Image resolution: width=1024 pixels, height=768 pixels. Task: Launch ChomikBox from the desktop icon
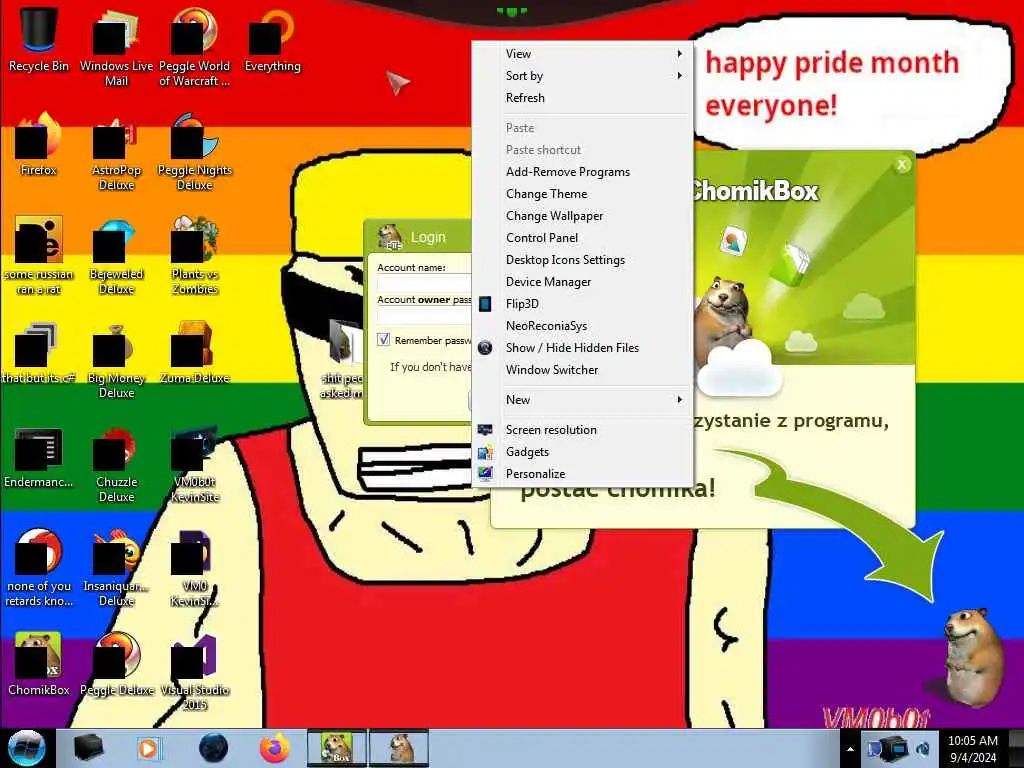click(39, 664)
